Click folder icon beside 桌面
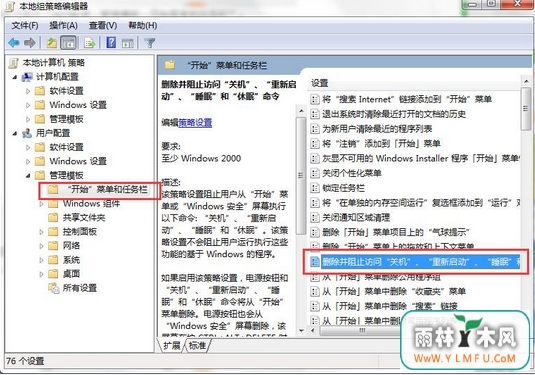The height and width of the screenshot is (375, 535). point(53,274)
